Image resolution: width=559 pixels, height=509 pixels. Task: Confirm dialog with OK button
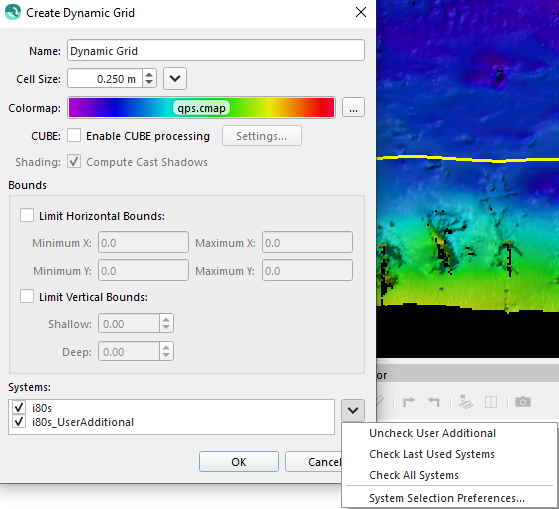click(239, 462)
